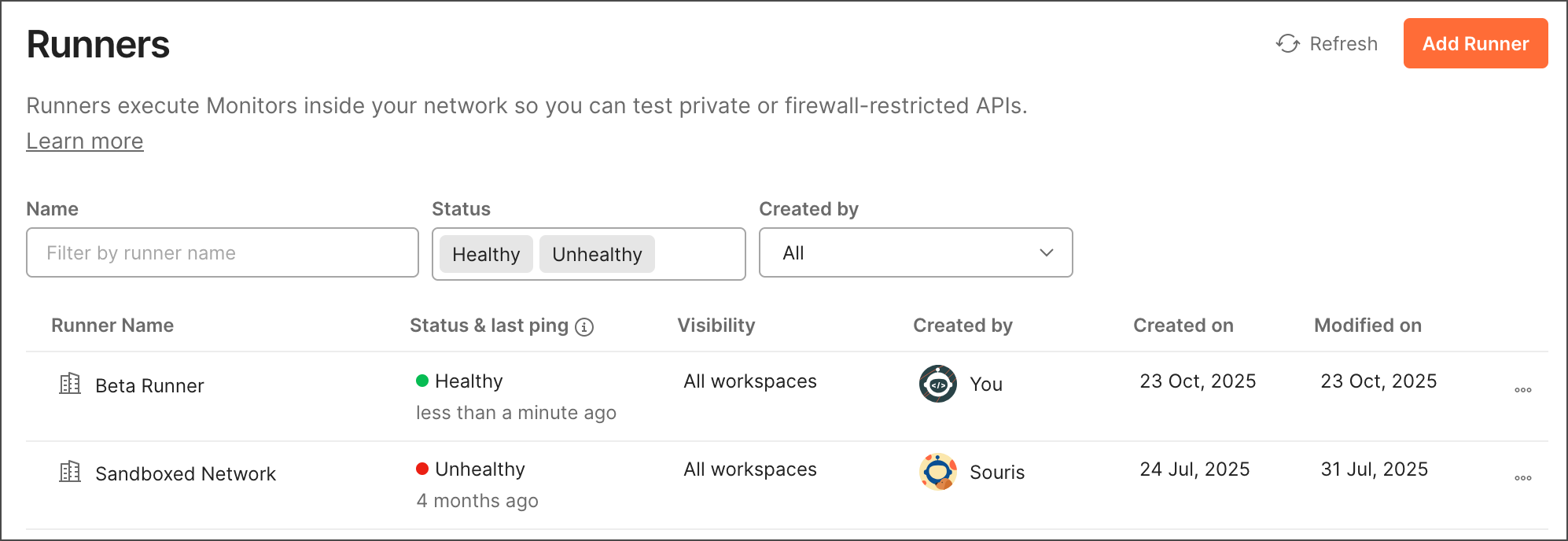Click the Created on column header
Viewport: 1568px width, 541px height.
point(1183,325)
